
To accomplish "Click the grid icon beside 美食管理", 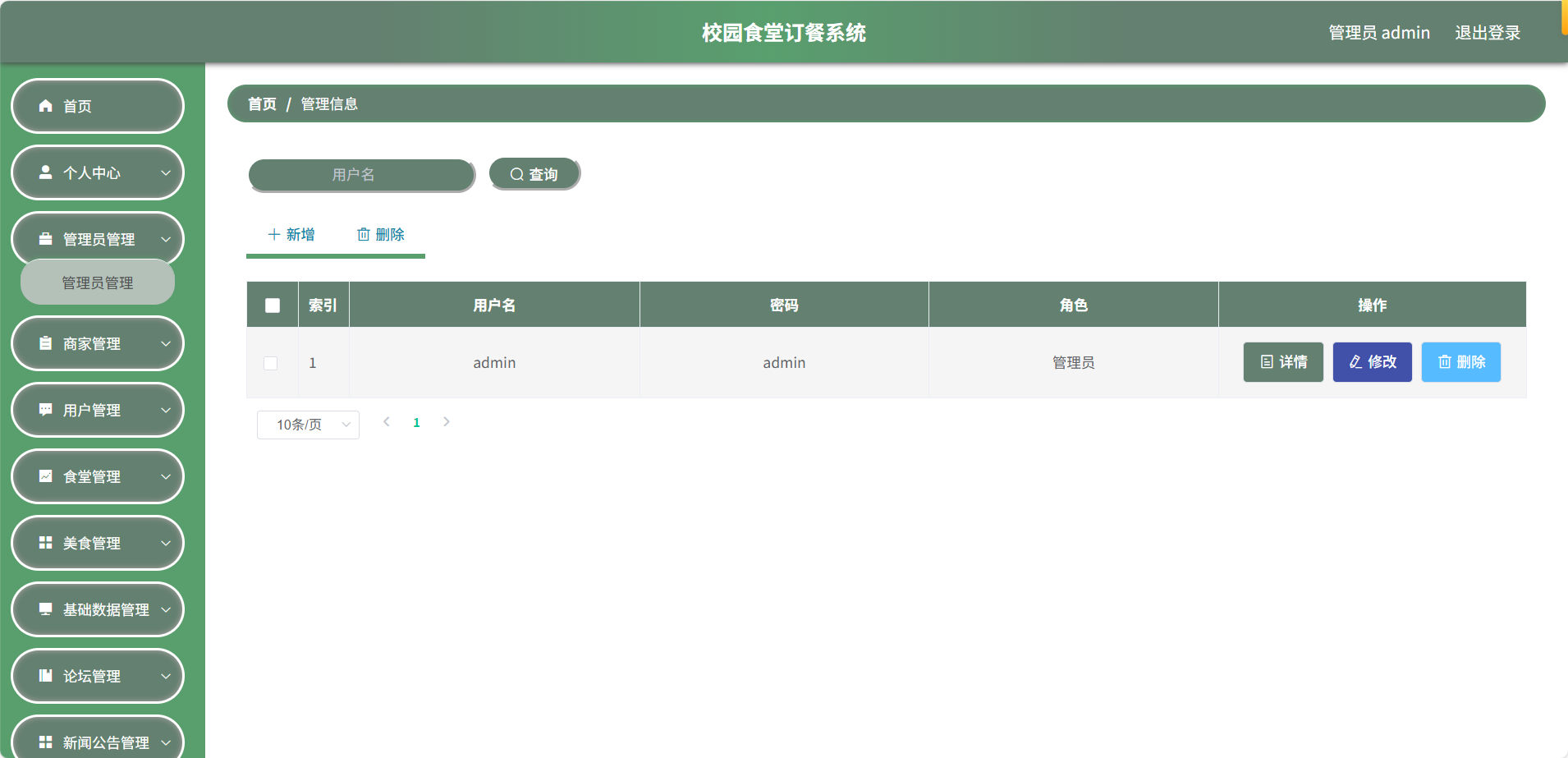I will (46, 543).
